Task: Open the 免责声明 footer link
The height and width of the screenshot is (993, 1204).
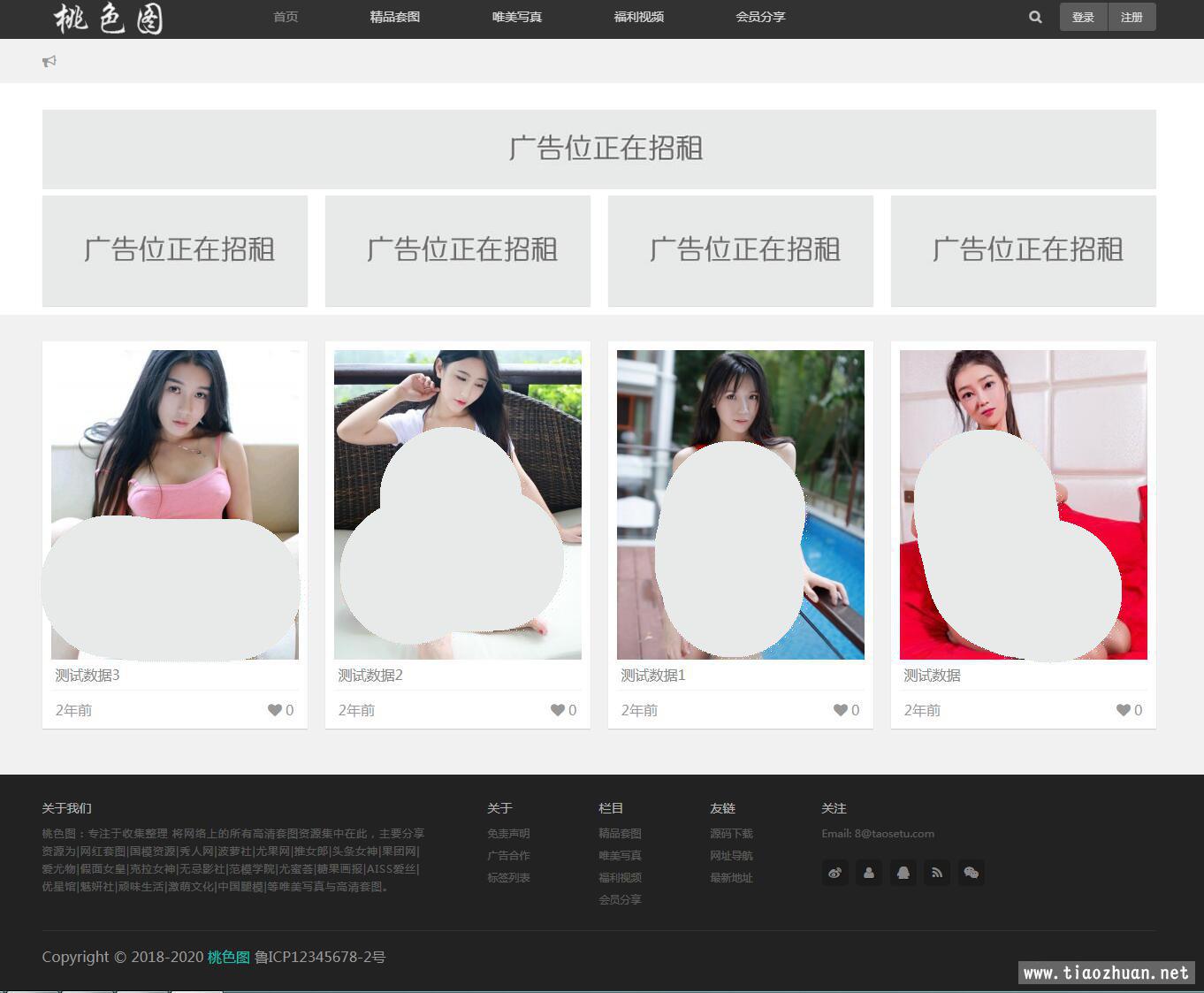Action: [508, 834]
